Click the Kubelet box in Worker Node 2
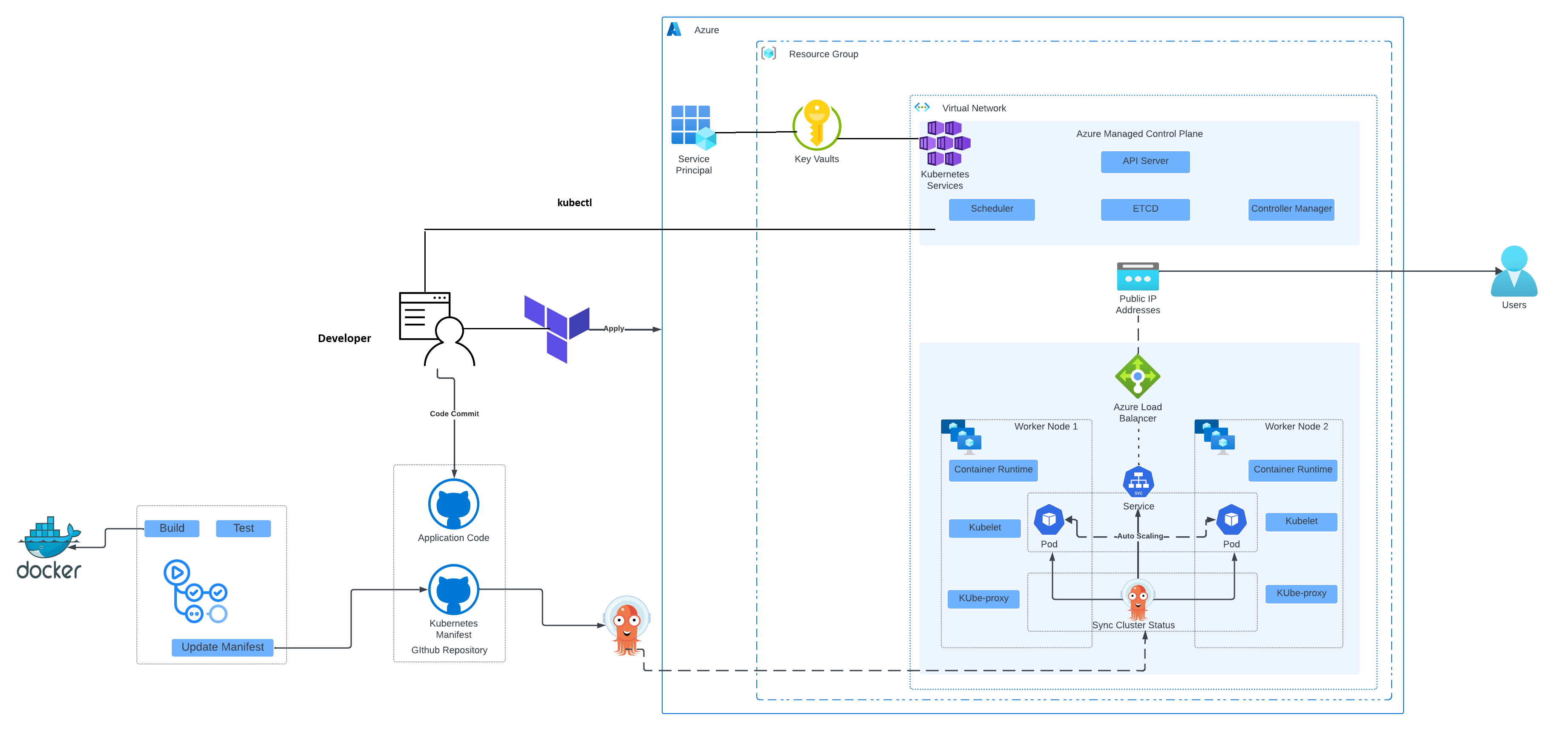The image size is (1568, 731). click(x=1301, y=521)
